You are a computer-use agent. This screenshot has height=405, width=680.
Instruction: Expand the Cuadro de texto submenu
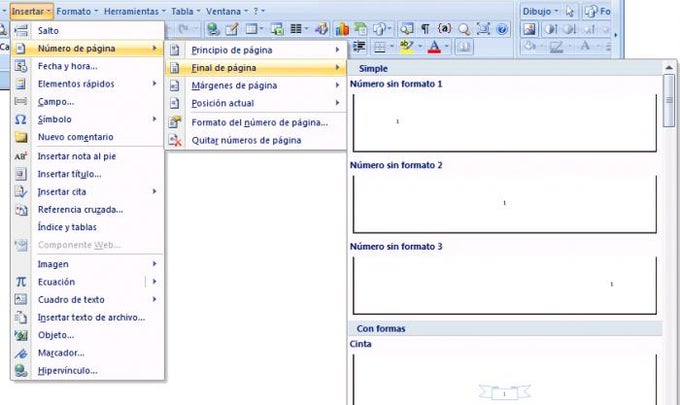pos(87,300)
